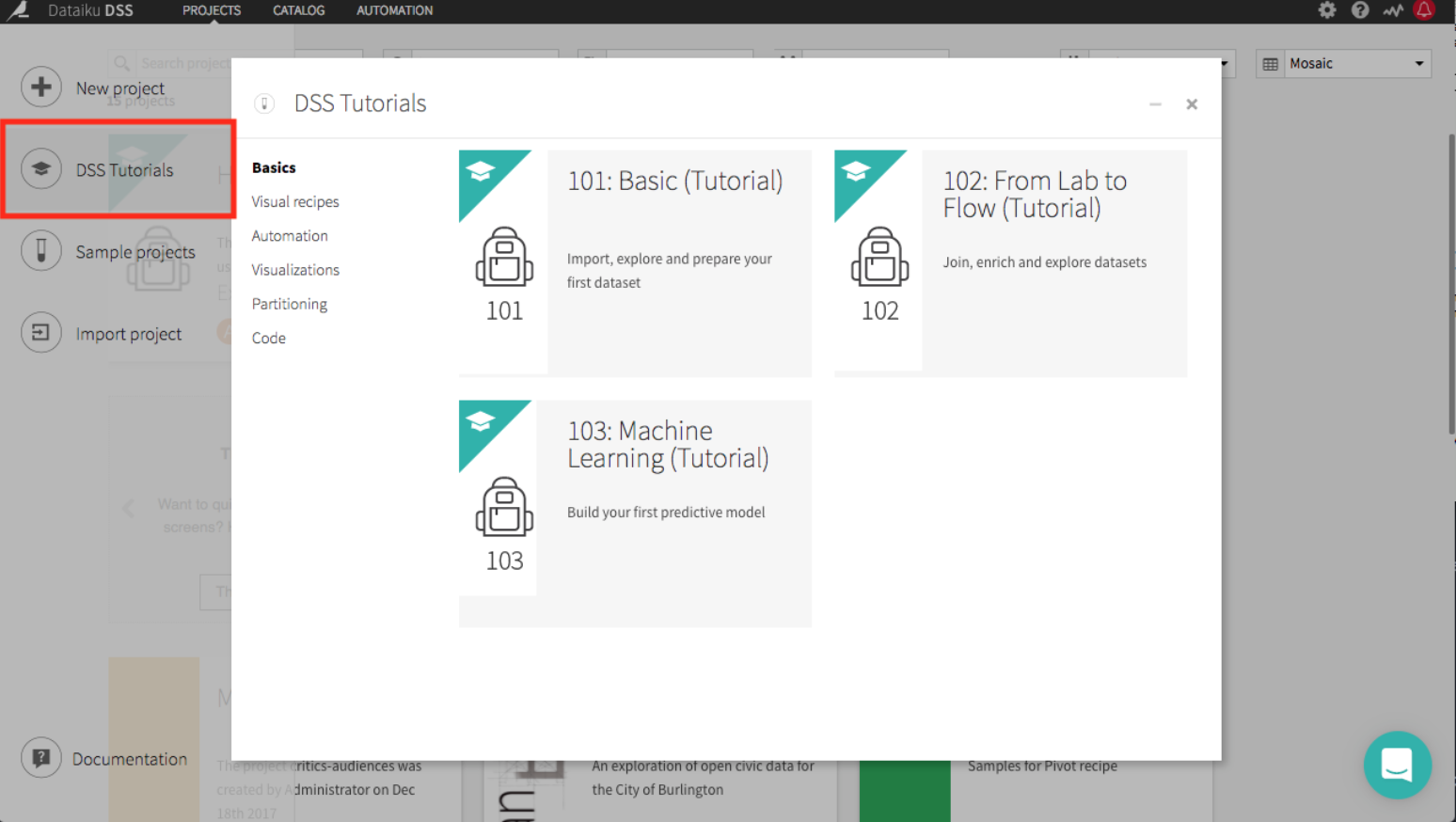This screenshot has width=1456, height=822.
Task: Click the 101 backpack icon
Action: [504, 257]
